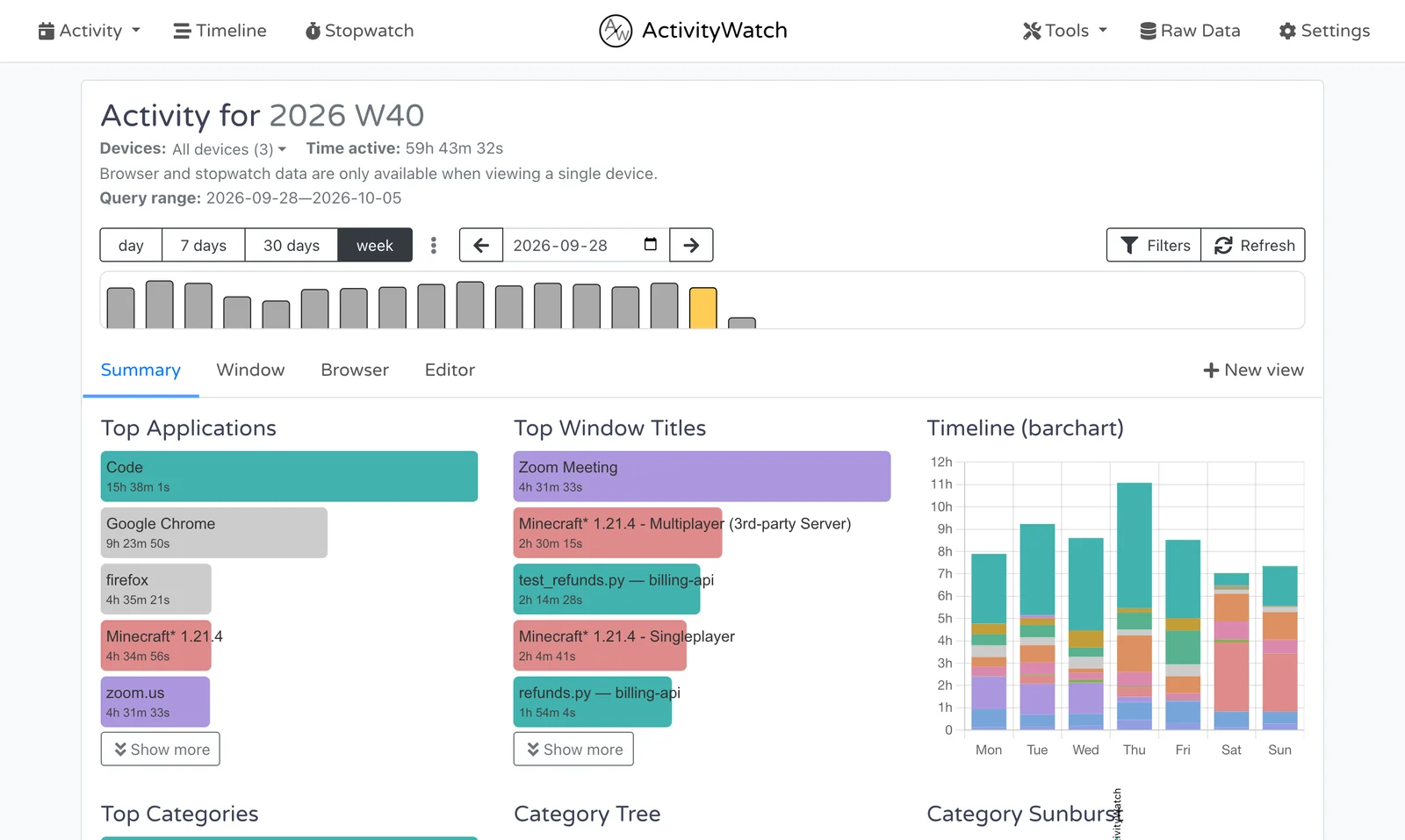Select the Minecraft* 1.21.4 application entry
This screenshot has height=840, width=1405.
click(156, 645)
